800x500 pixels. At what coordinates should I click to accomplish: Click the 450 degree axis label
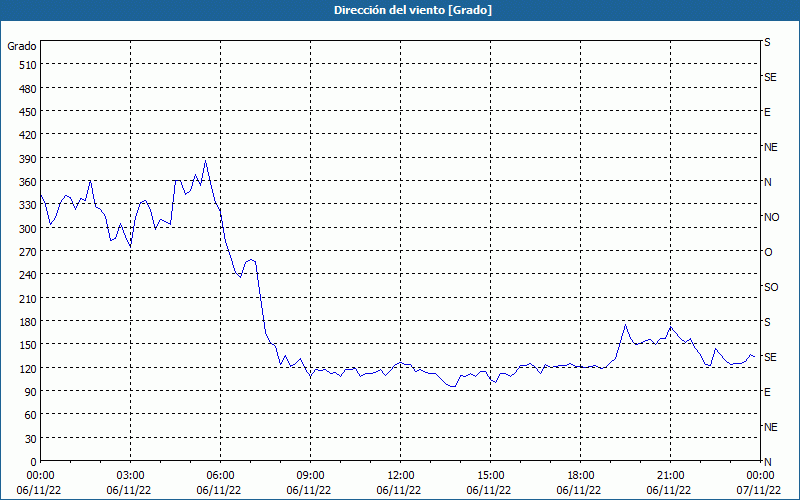28,112
